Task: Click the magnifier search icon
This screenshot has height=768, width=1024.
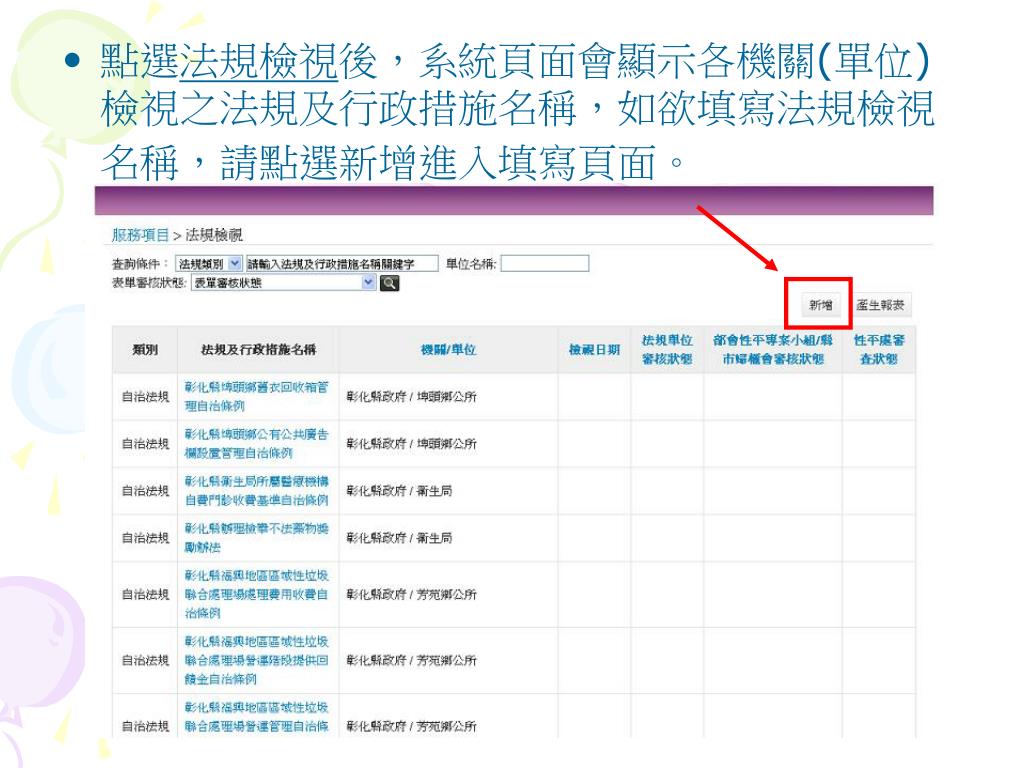Action: tap(389, 283)
